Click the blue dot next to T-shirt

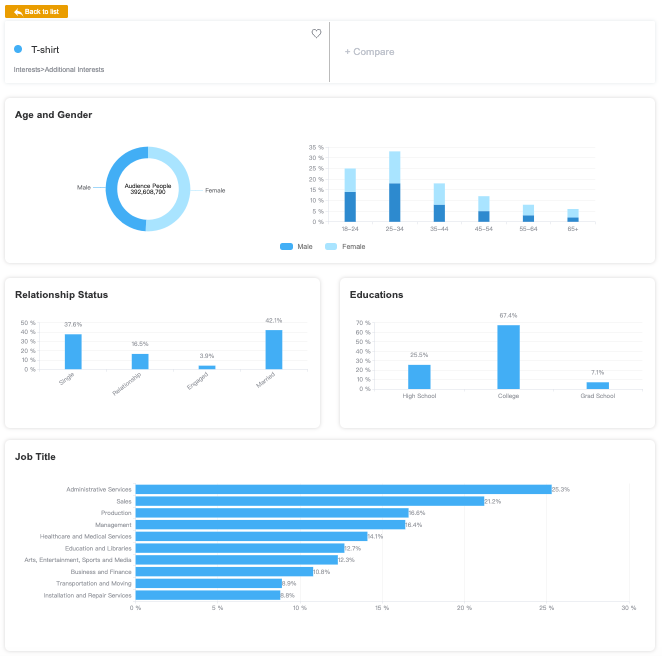click(x=18, y=49)
